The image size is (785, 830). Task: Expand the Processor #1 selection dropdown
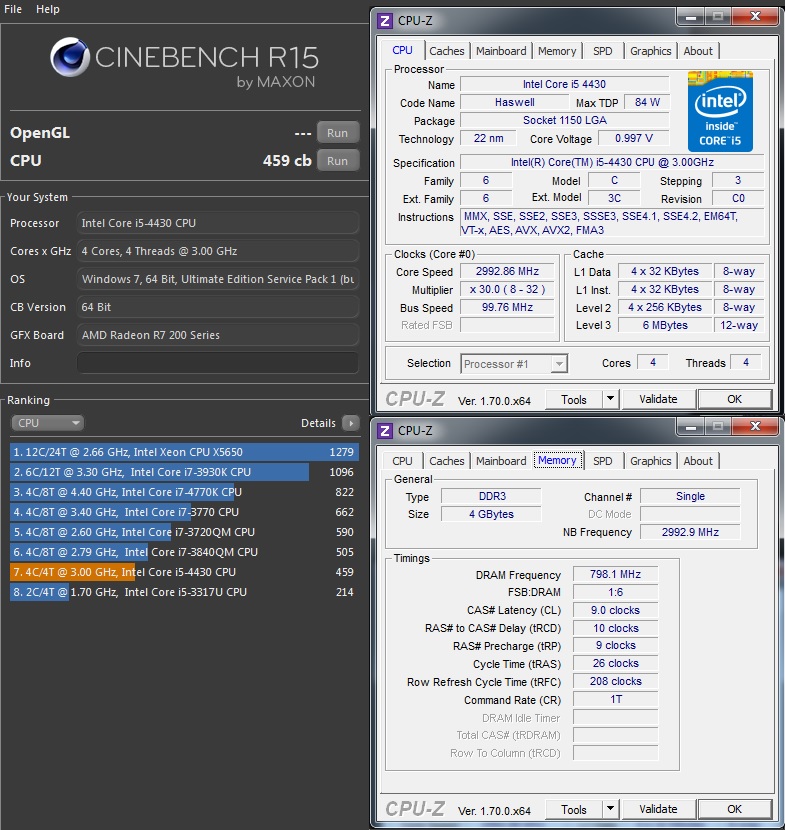coord(559,364)
